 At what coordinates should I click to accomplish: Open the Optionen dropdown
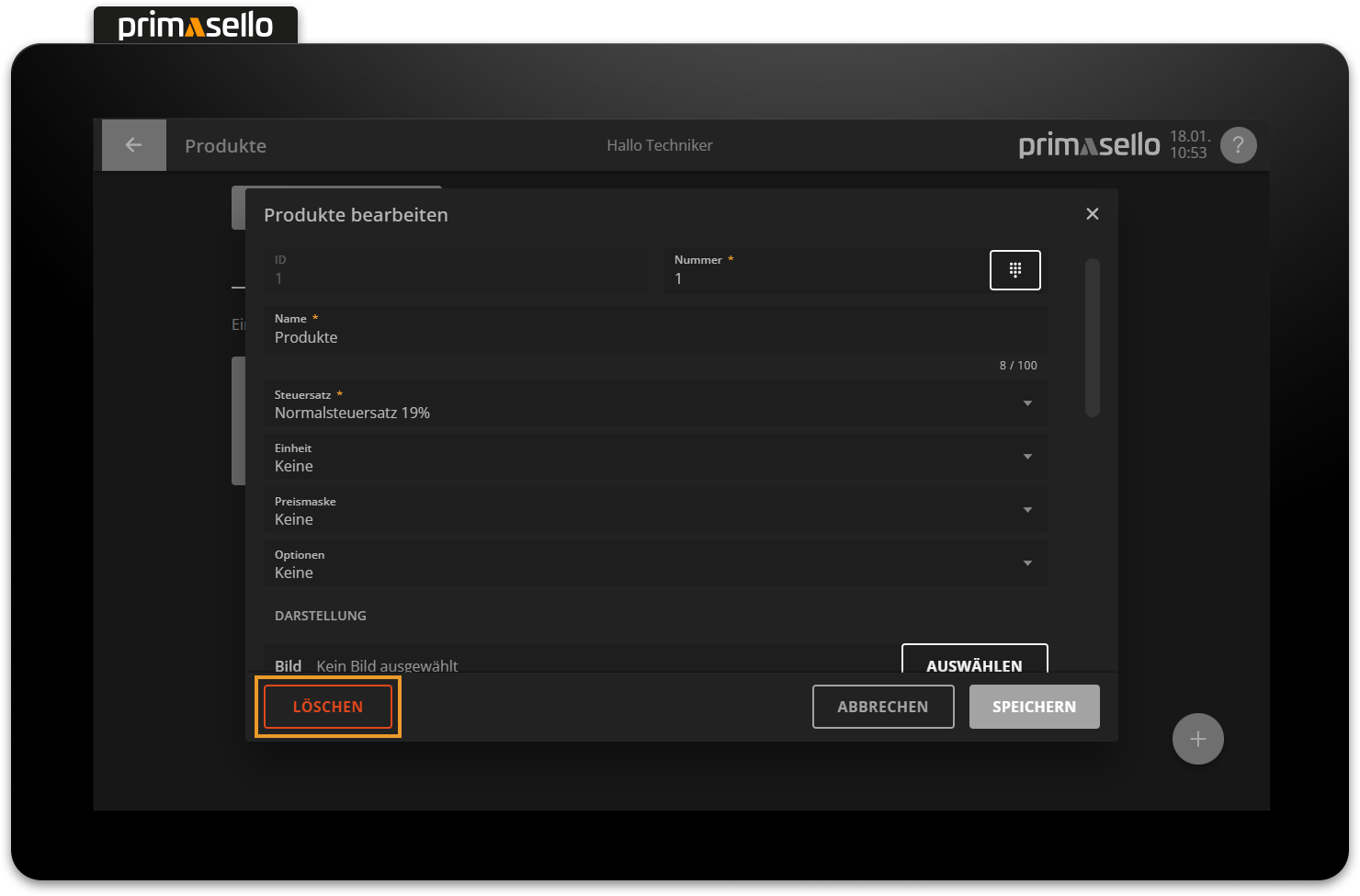[x=654, y=564]
